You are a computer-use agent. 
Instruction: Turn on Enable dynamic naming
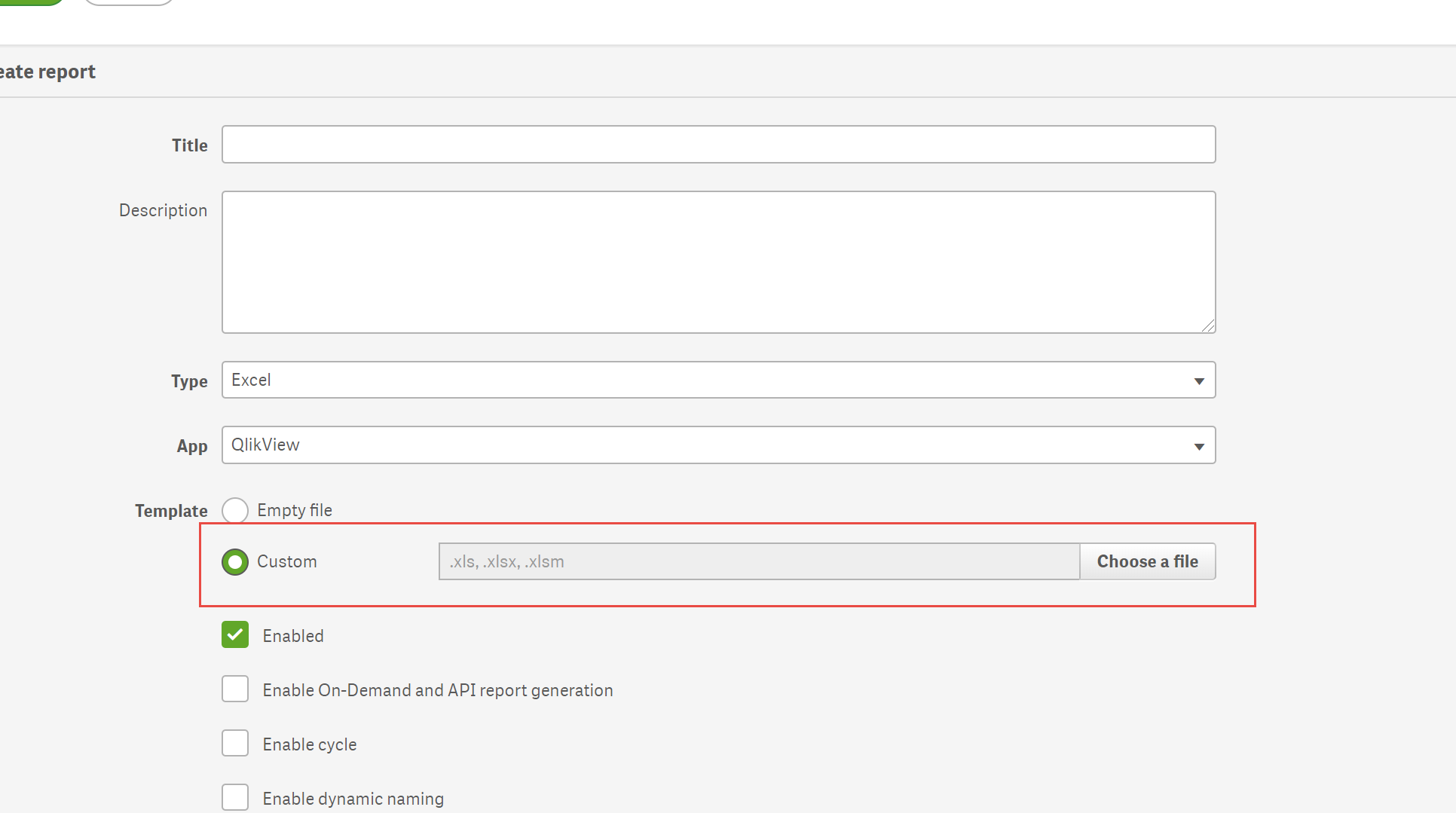235,797
